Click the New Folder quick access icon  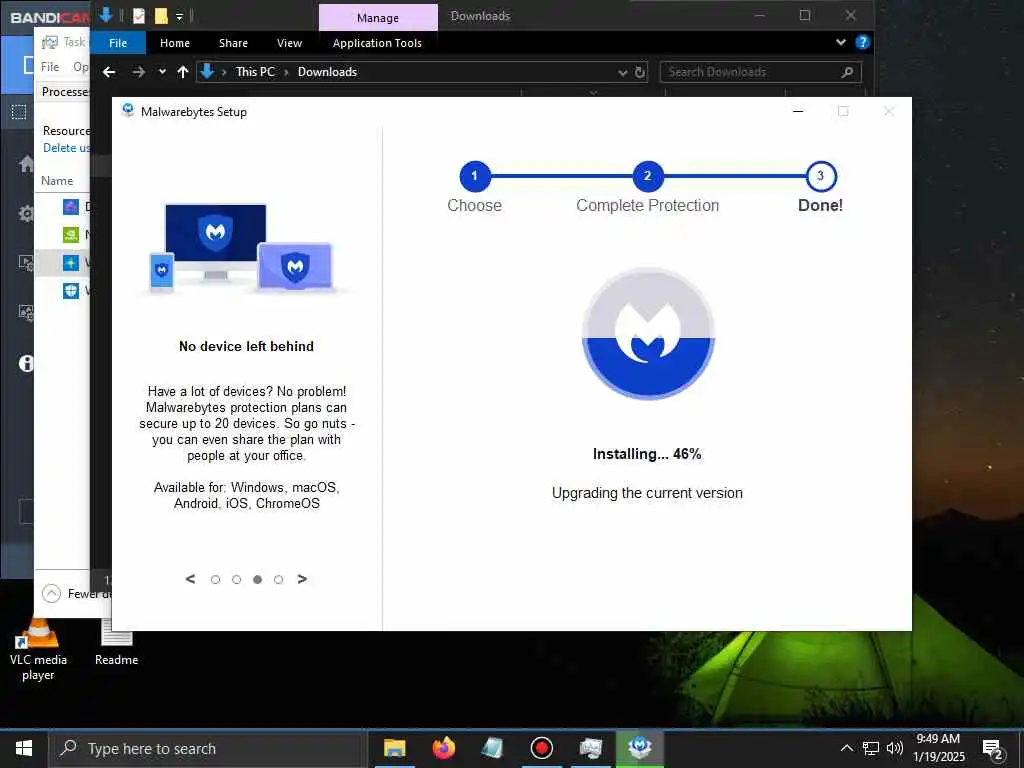point(161,16)
